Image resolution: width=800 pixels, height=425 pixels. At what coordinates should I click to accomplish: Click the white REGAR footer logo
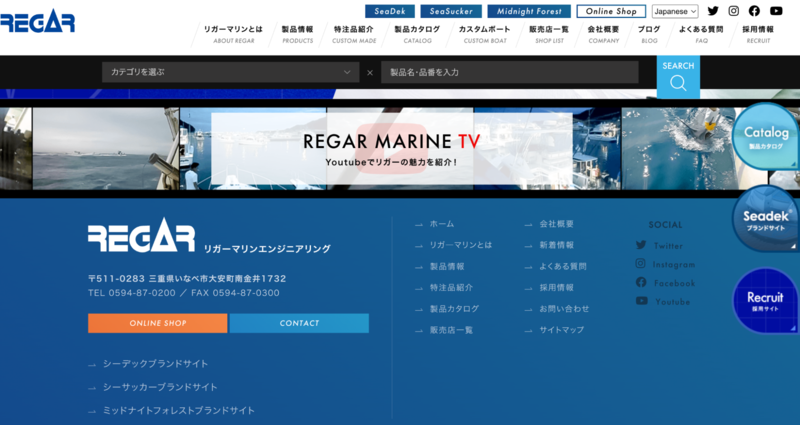[141, 235]
